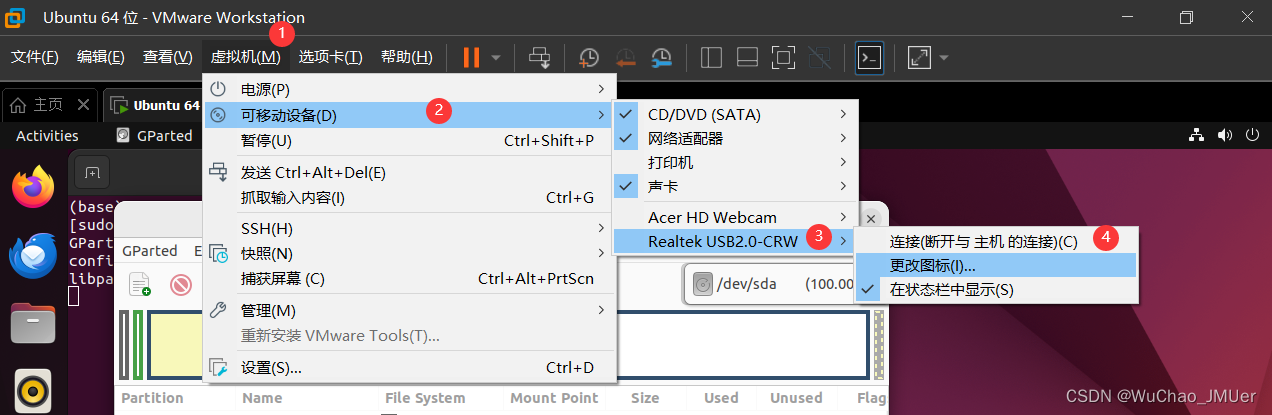
Task: Open the 查看(V) menu
Action: pyautogui.click(x=168, y=57)
